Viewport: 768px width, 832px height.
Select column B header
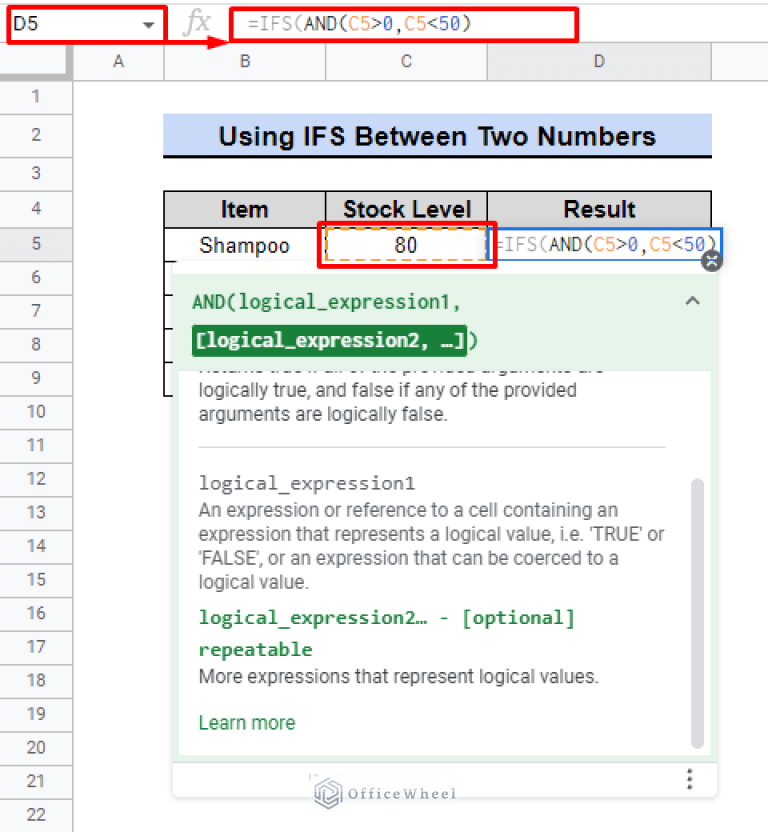pos(244,62)
